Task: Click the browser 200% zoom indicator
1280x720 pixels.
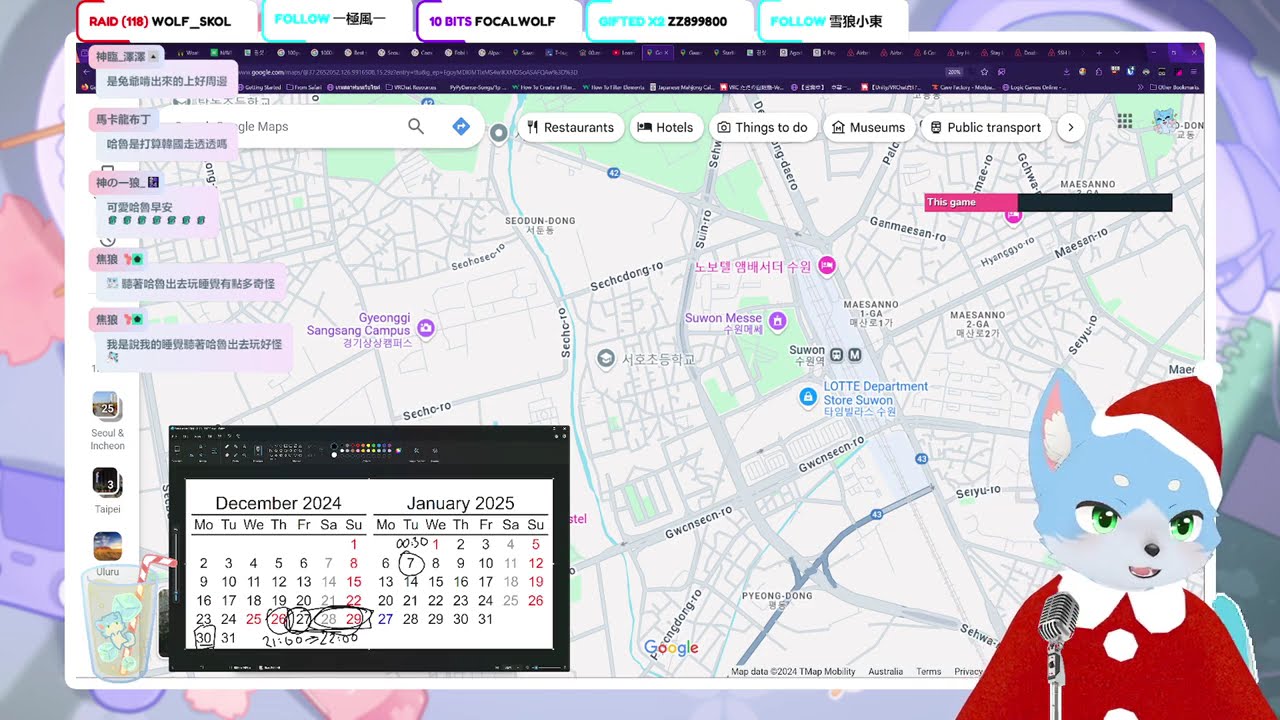Action: coord(954,72)
